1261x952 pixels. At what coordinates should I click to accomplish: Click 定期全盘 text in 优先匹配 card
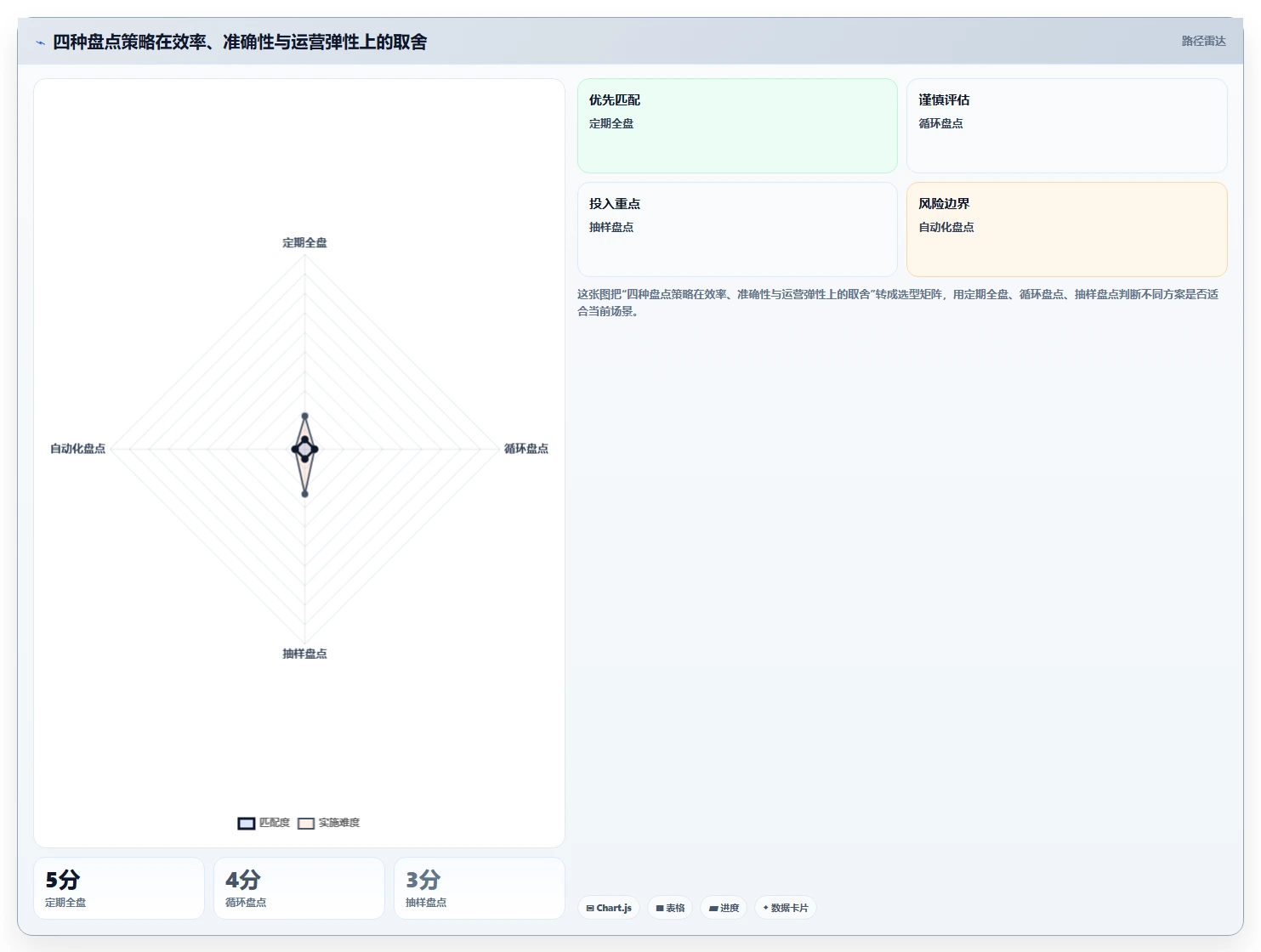point(611,123)
